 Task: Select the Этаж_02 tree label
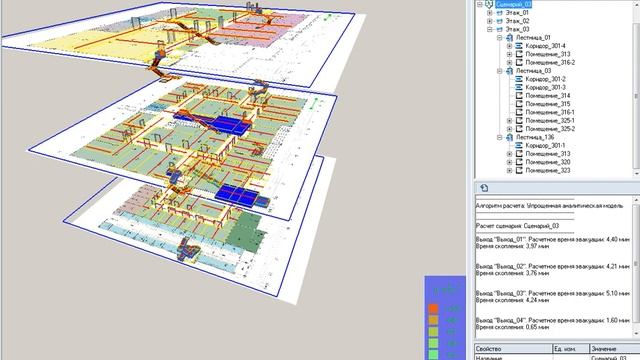click(518, 21)
